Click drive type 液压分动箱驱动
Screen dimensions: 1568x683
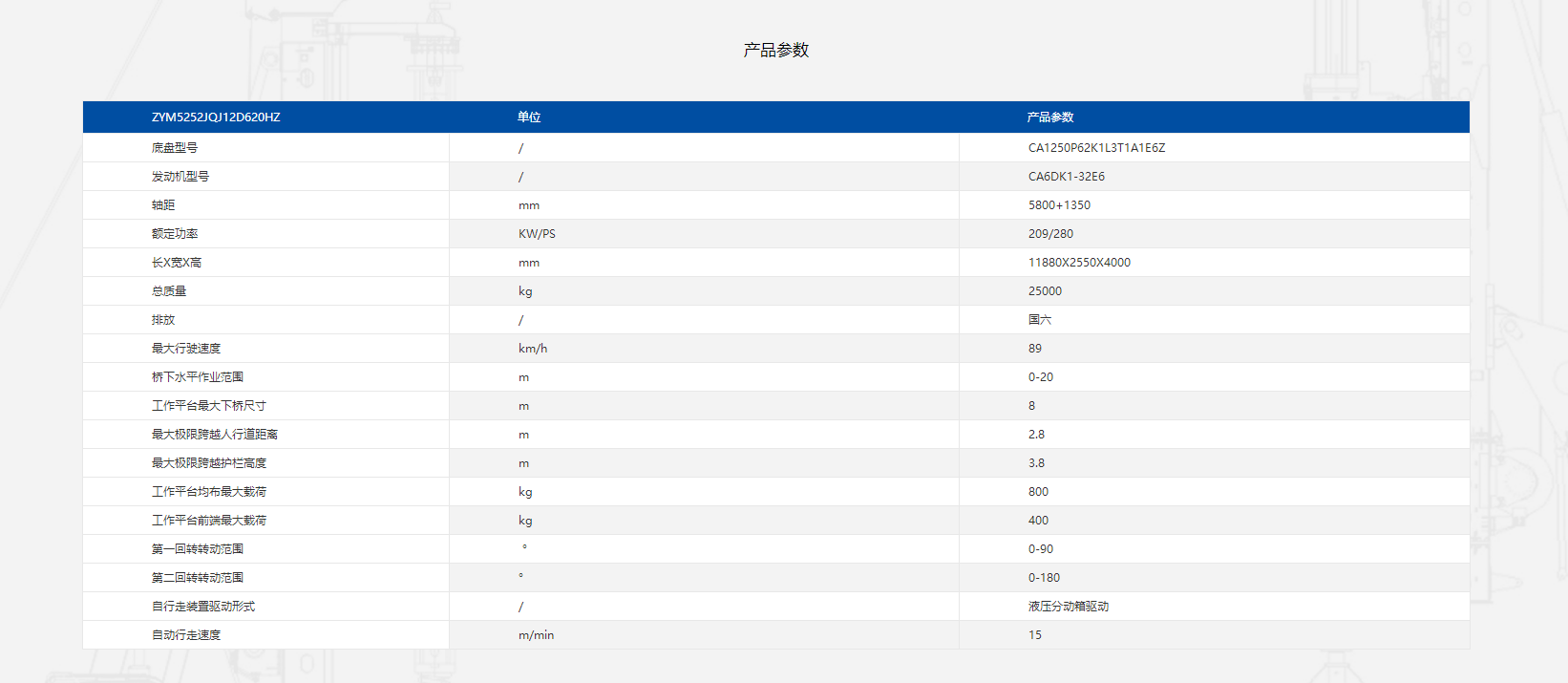pos(1069,607)
